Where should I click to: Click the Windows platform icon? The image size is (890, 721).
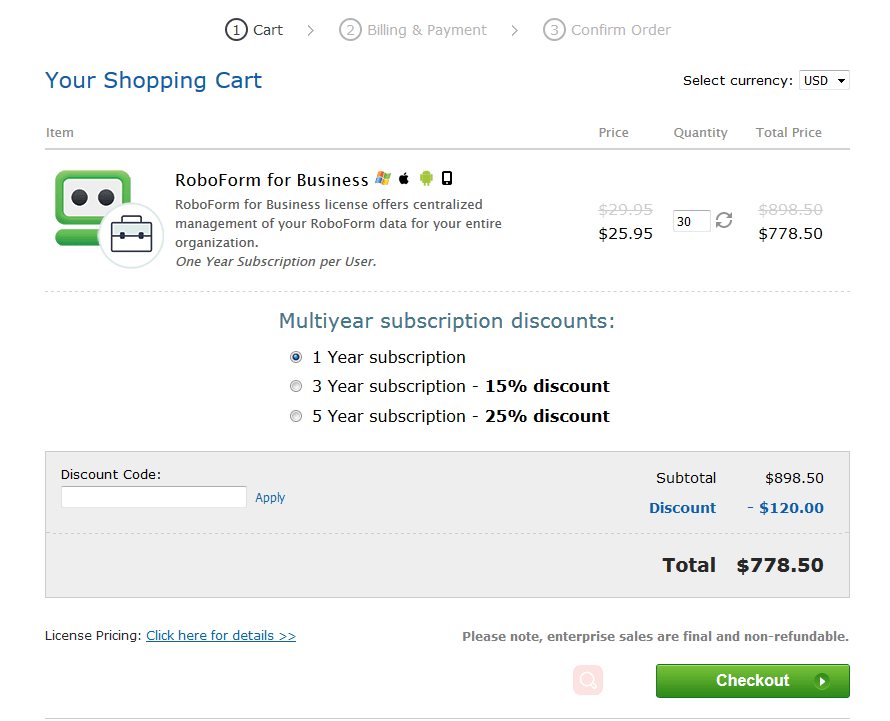tap(383, 179)
